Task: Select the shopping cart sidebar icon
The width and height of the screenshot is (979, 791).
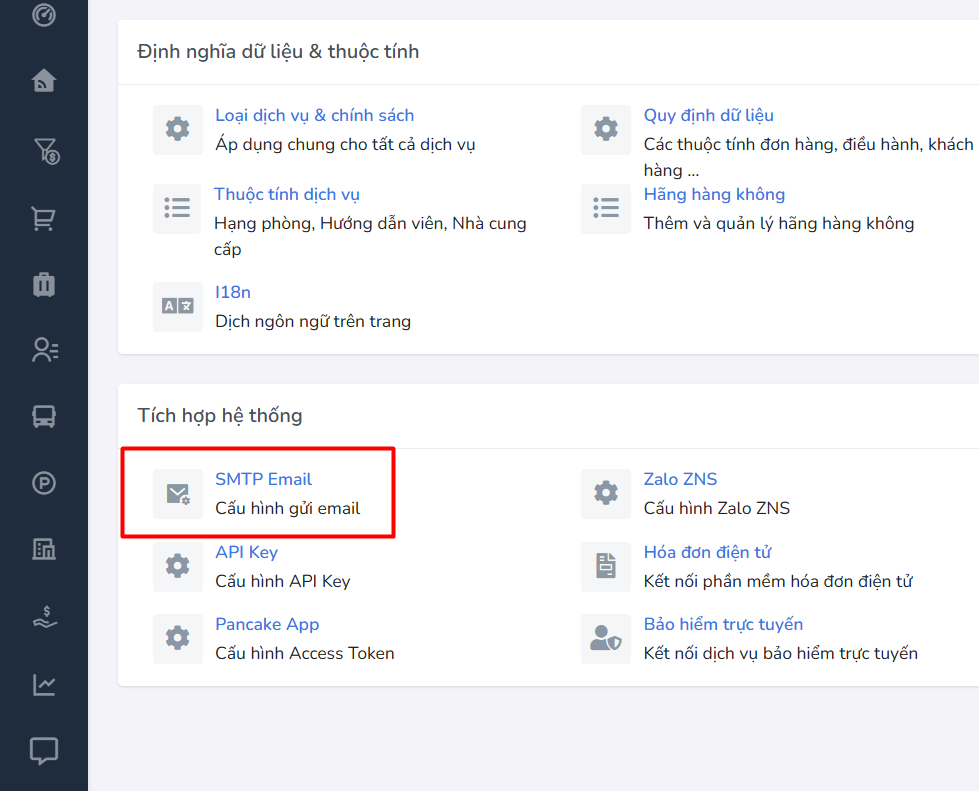Action: point(44,218)
